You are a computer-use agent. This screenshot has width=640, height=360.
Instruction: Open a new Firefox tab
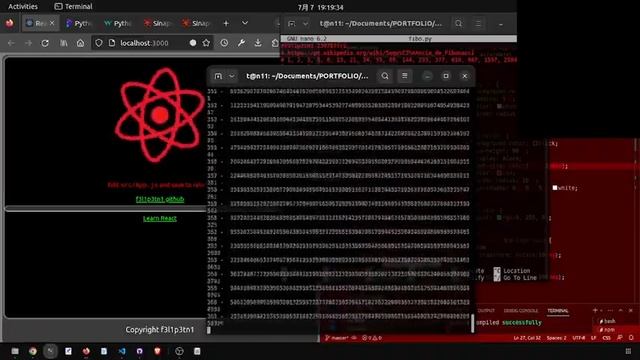226,24
